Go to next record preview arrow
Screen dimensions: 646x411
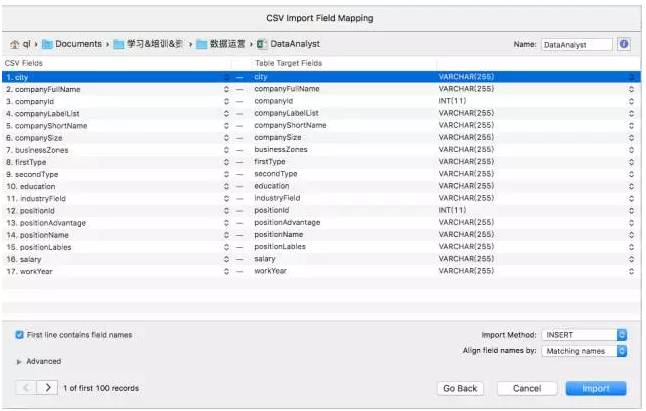47,388
